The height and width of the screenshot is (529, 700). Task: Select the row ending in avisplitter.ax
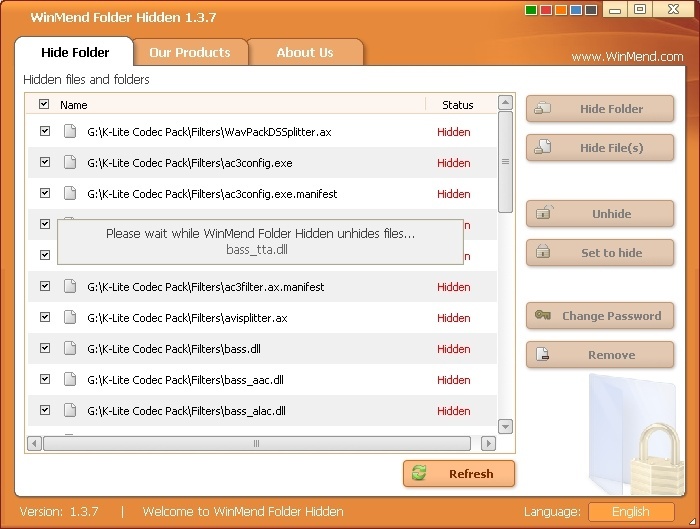click(262, 318)
